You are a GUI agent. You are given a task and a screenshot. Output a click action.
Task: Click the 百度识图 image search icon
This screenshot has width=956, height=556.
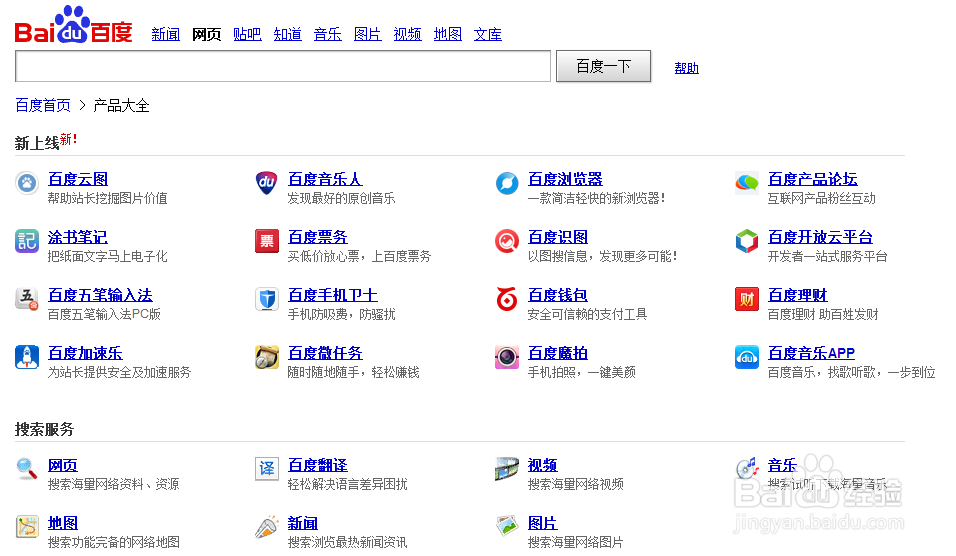(x=507, y=240)
